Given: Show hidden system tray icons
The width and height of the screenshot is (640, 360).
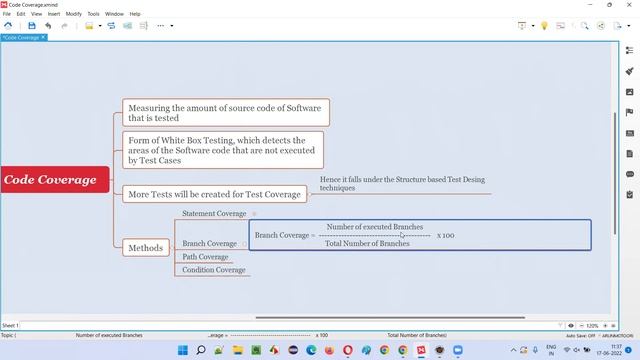Looking at the screenshot, I should point(513,350).
